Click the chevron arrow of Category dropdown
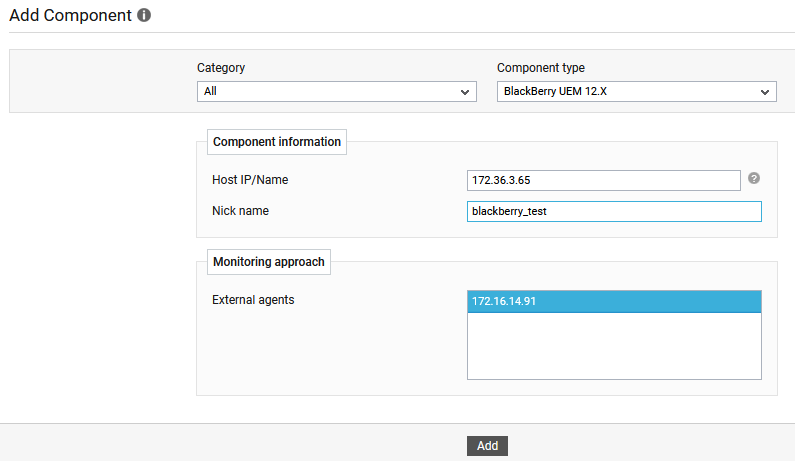This screenshot has height=461, width=795. pos(464,92)
